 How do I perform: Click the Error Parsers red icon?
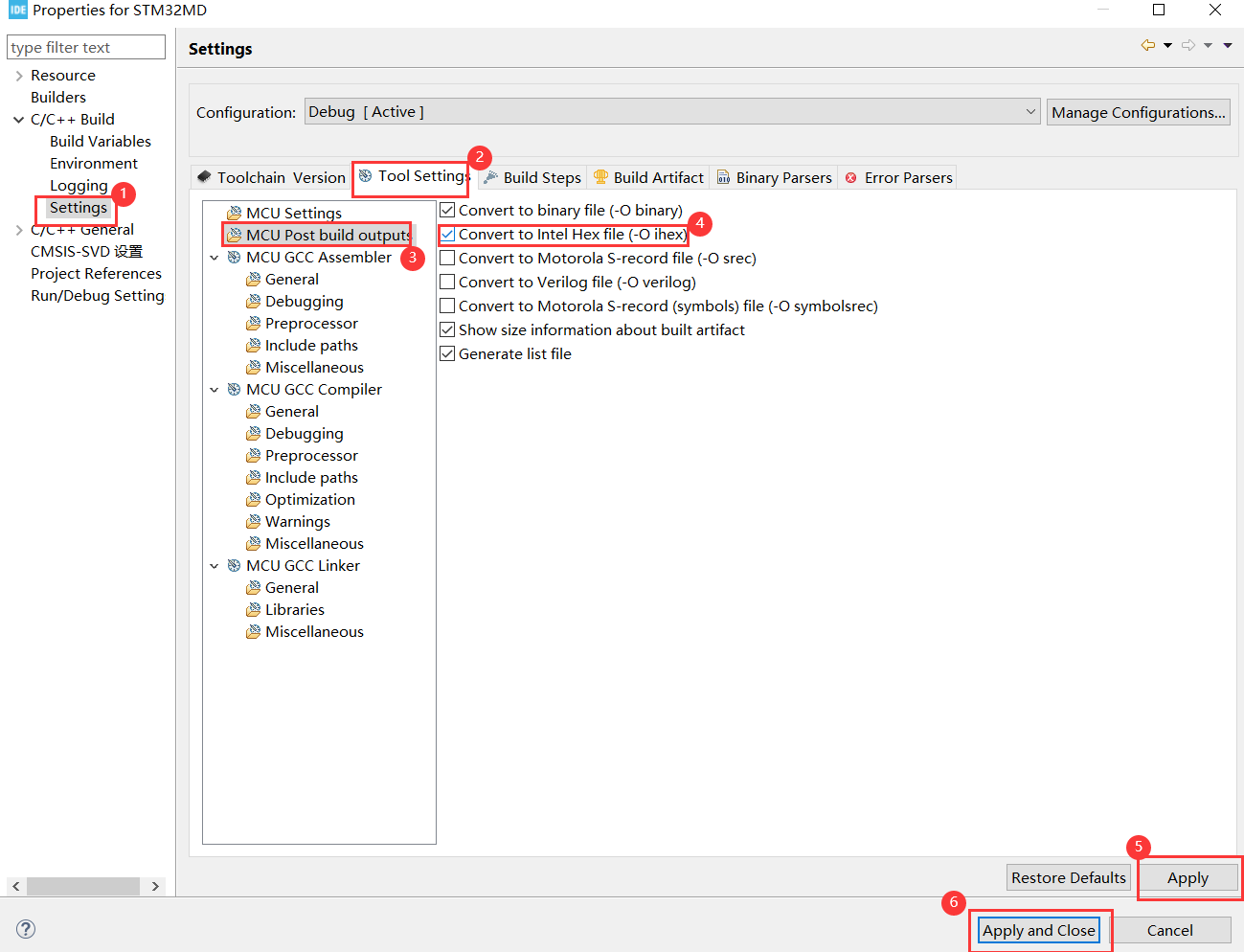[850, 178]
